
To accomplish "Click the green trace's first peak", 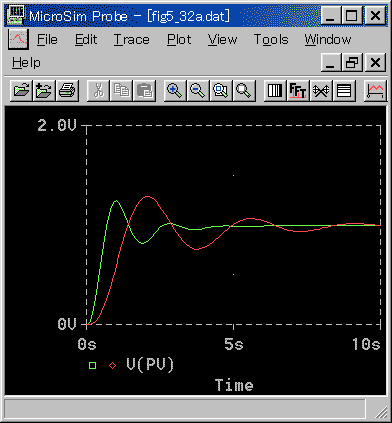I will [x=116, y=201].
